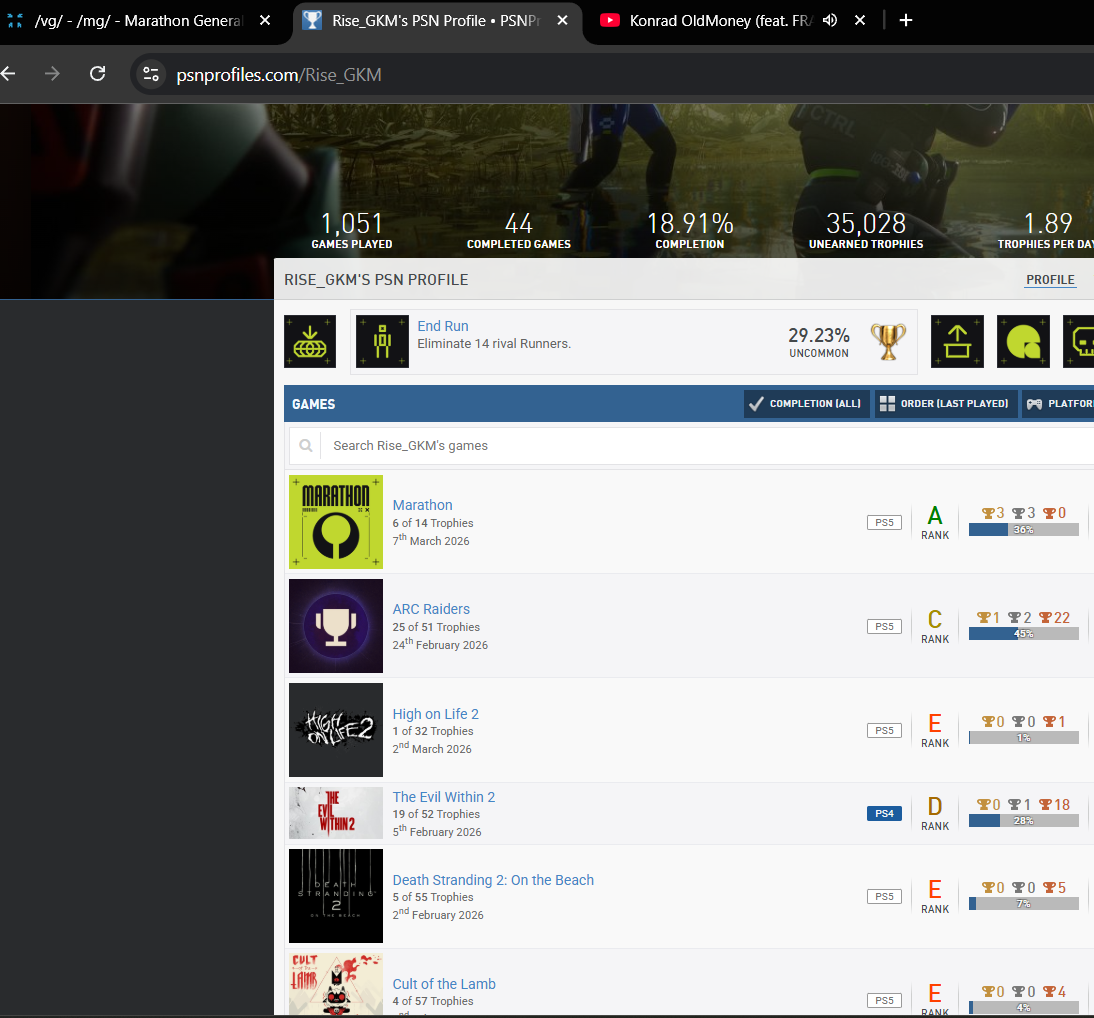Click the Death Stranding 2 thumbnail
The image size is (1094, 1018).
point(336,896)
